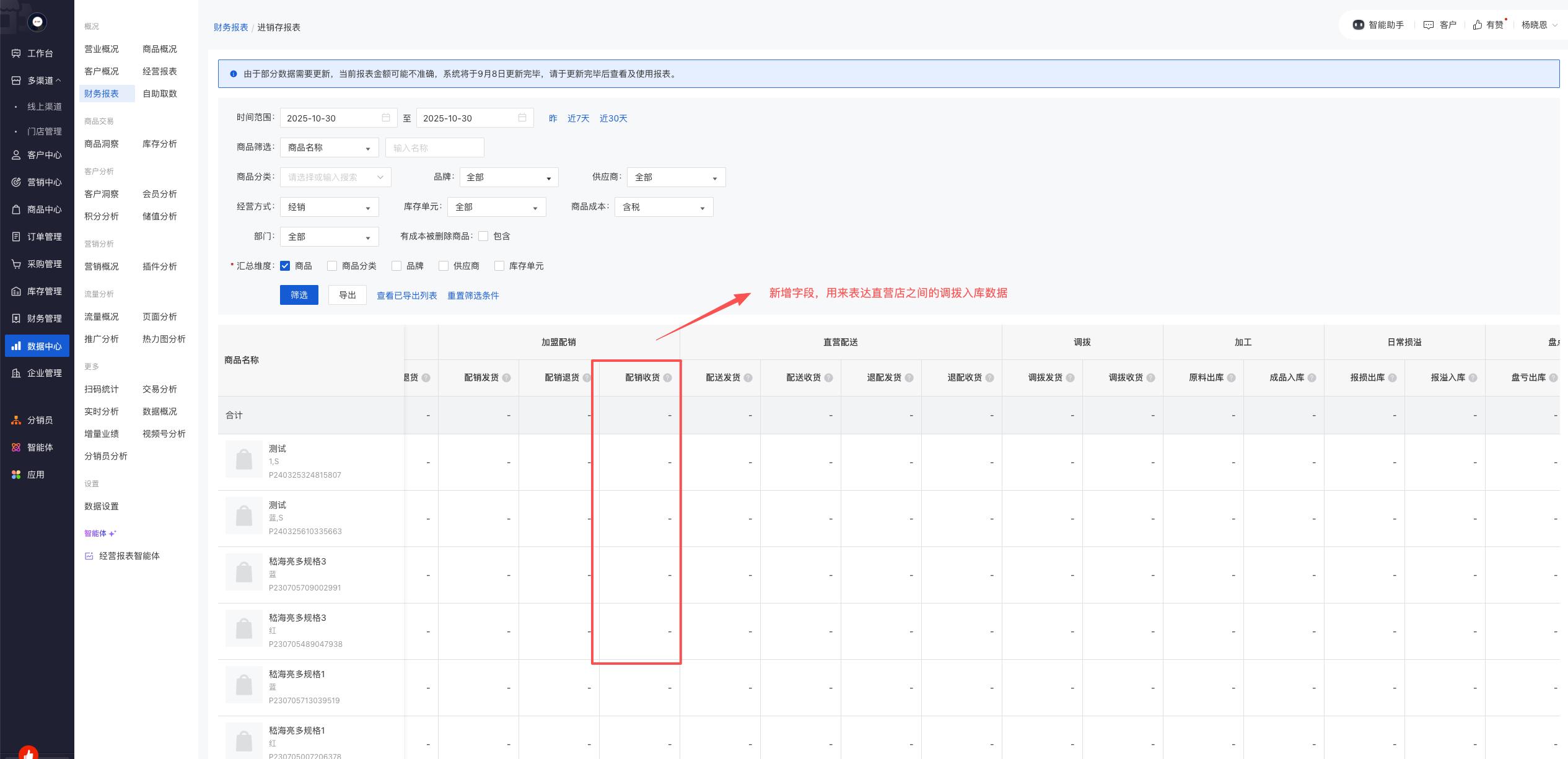Screen dimensions: 1568x759
Task: Click help icon next to 配销收货
Action: [667, 378]
